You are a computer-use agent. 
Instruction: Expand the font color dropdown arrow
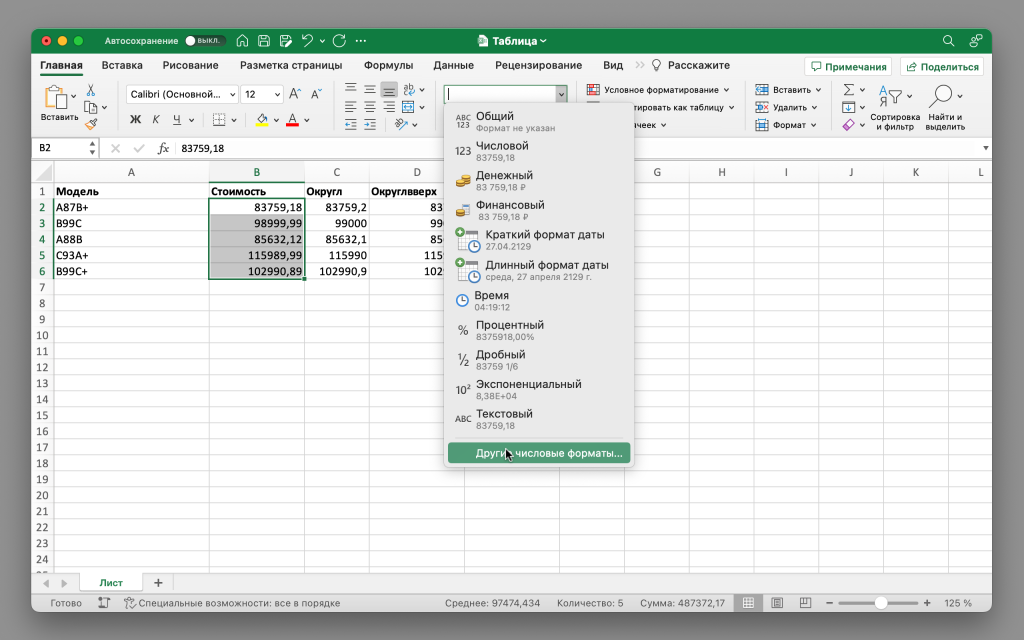tap(306, 120)
